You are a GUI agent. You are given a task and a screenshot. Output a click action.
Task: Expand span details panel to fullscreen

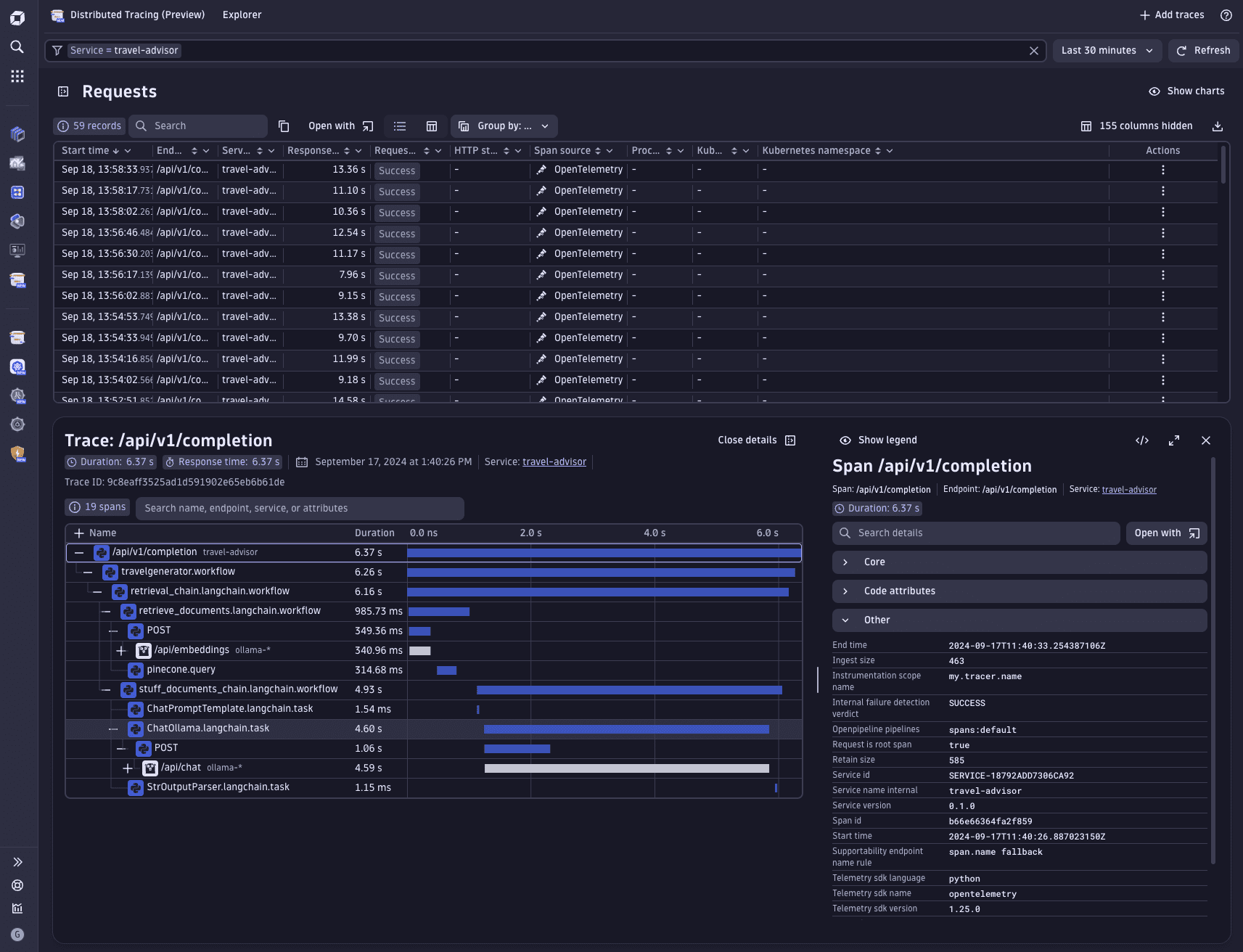click(1174, 440)
